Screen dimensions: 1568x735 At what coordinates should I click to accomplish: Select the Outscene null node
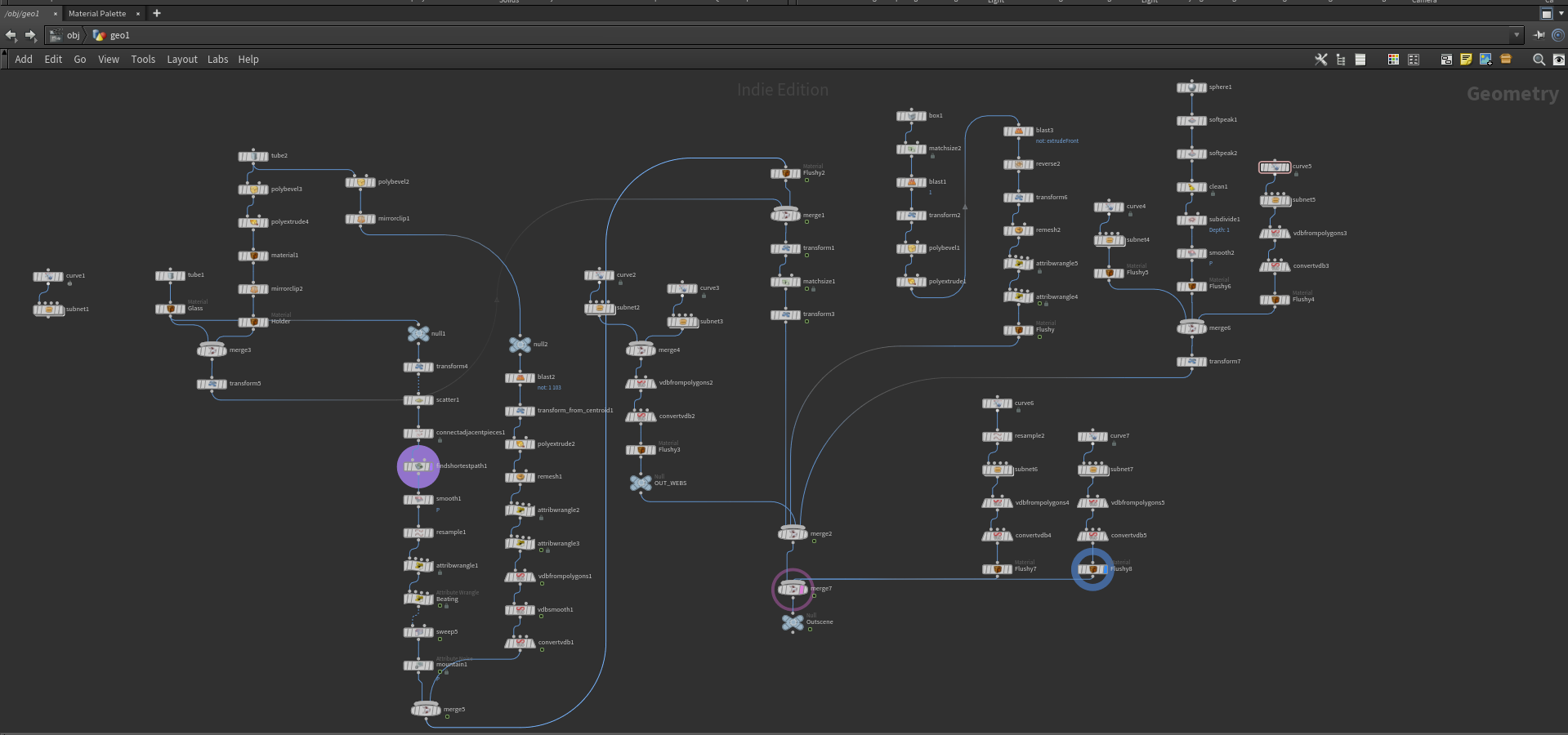[792, 623]
